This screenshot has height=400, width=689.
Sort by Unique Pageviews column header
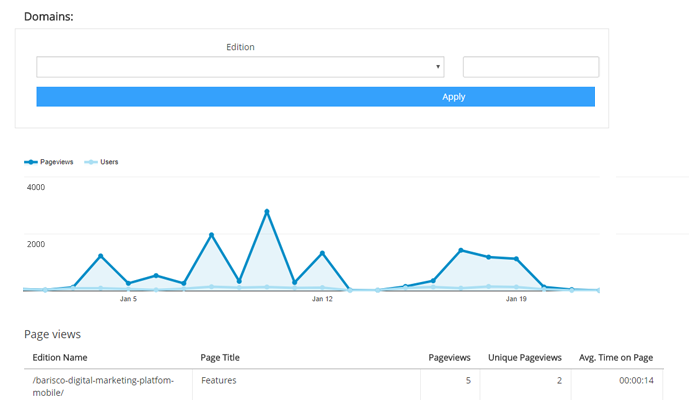525,357
